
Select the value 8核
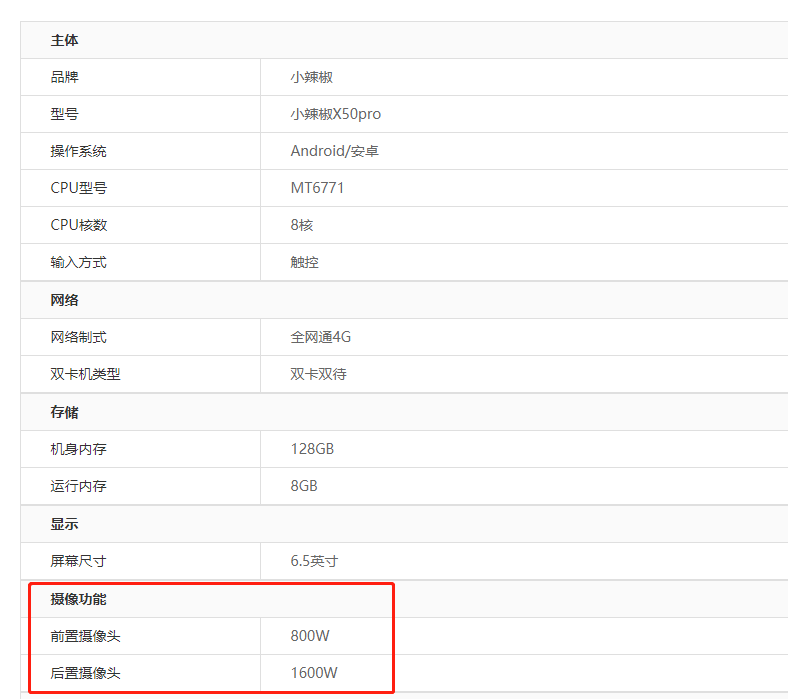pos(302,225)
